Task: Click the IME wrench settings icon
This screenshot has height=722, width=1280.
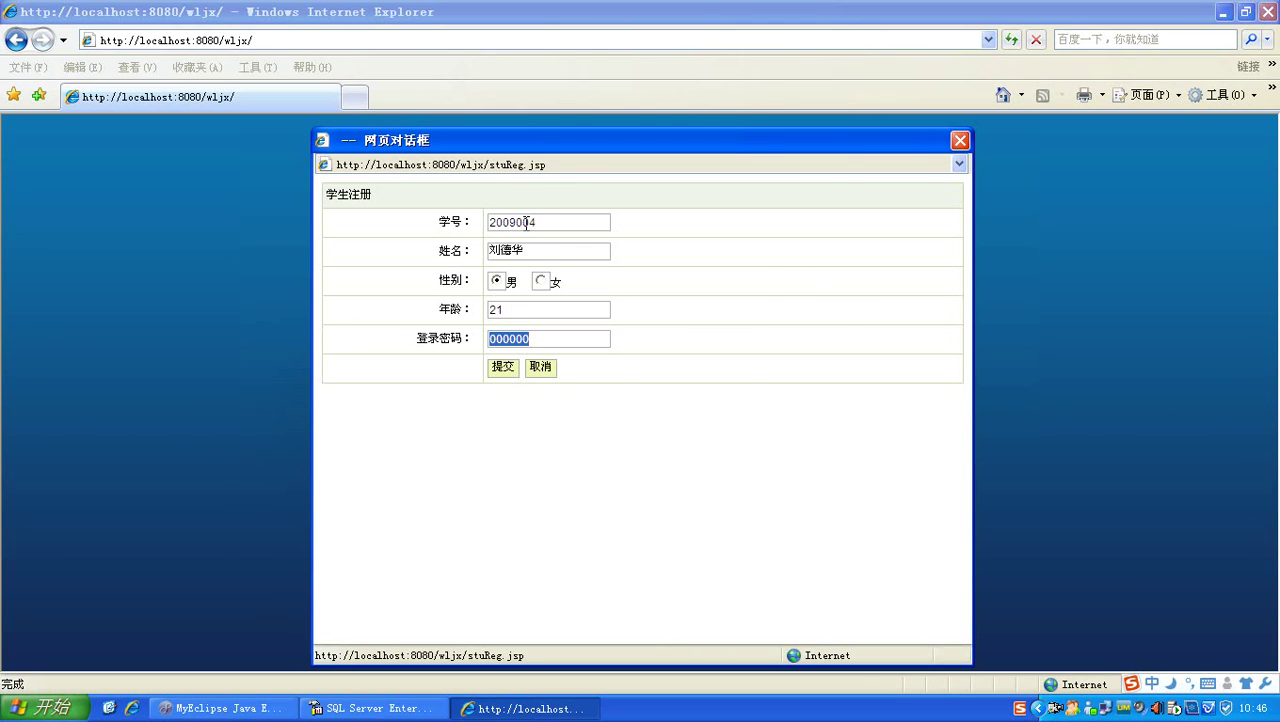Action: pyautogui.click(x=1265, y=684)
